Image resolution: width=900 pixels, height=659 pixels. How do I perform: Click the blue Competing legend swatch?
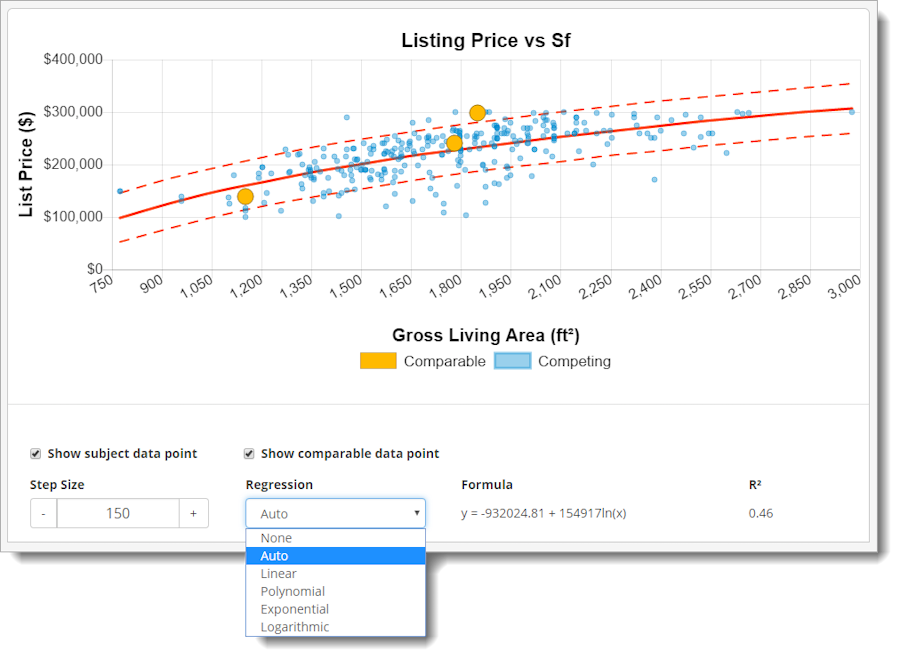[513, 361]
